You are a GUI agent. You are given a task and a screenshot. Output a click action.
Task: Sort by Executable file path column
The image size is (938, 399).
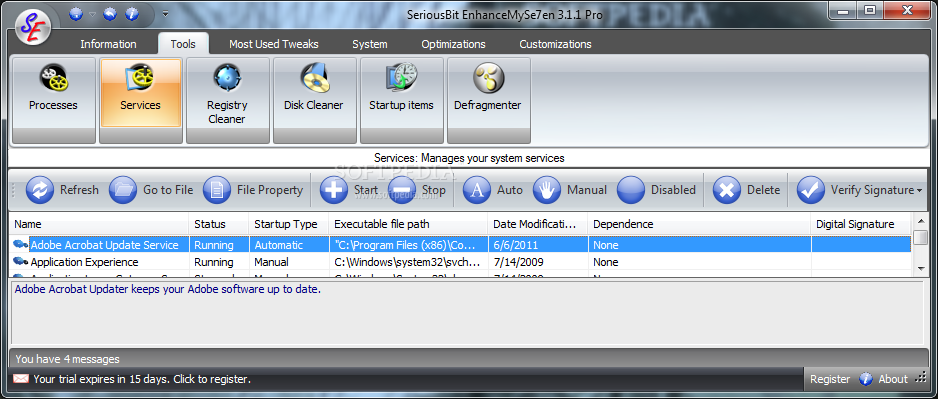point(409,224)
